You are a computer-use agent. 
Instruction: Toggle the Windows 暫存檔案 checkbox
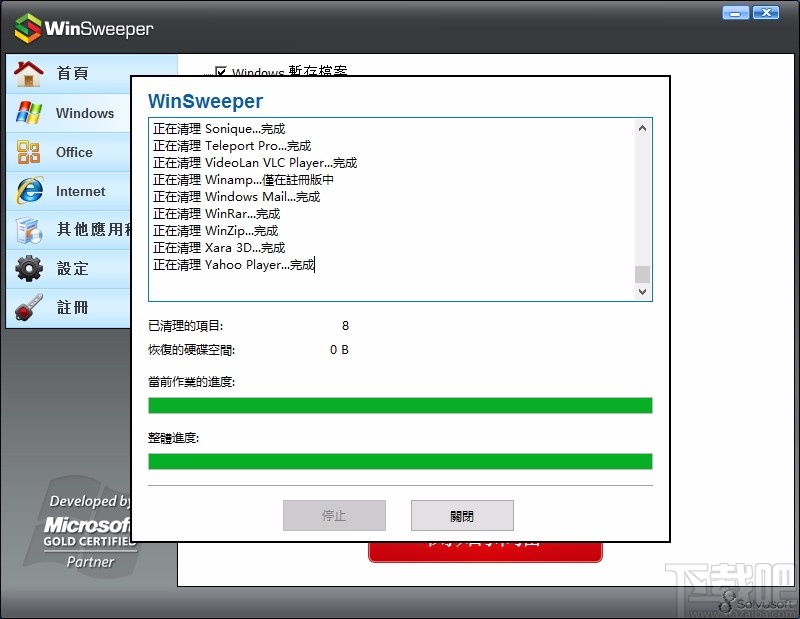(222, 71)
